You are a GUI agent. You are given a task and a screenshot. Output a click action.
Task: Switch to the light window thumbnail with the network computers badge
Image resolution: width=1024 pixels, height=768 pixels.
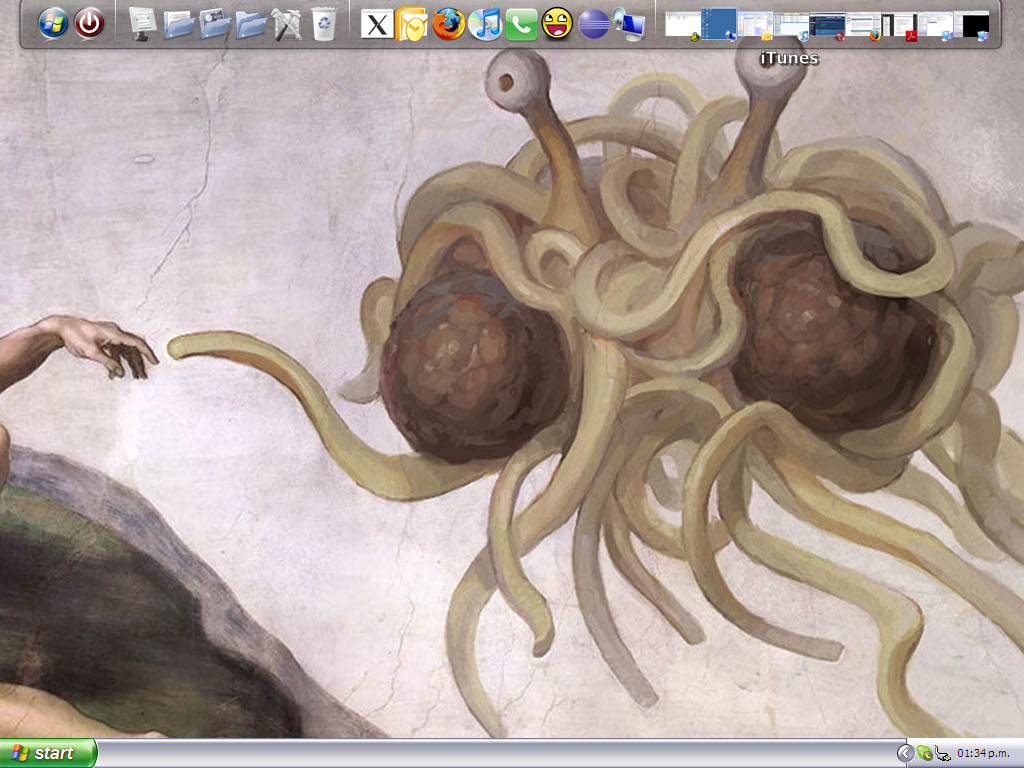click(935, 24)
